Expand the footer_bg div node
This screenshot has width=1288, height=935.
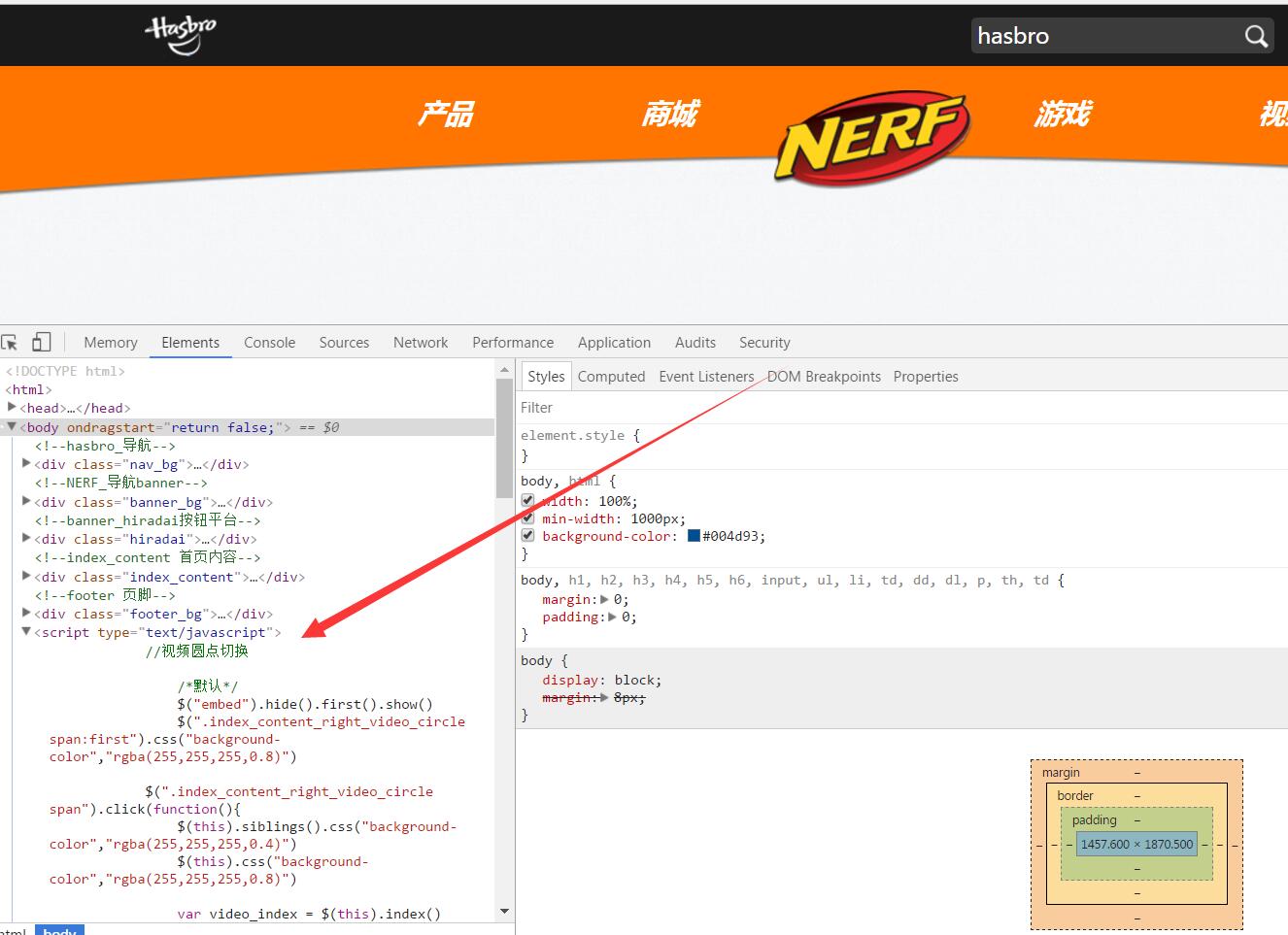coord(26,614)
